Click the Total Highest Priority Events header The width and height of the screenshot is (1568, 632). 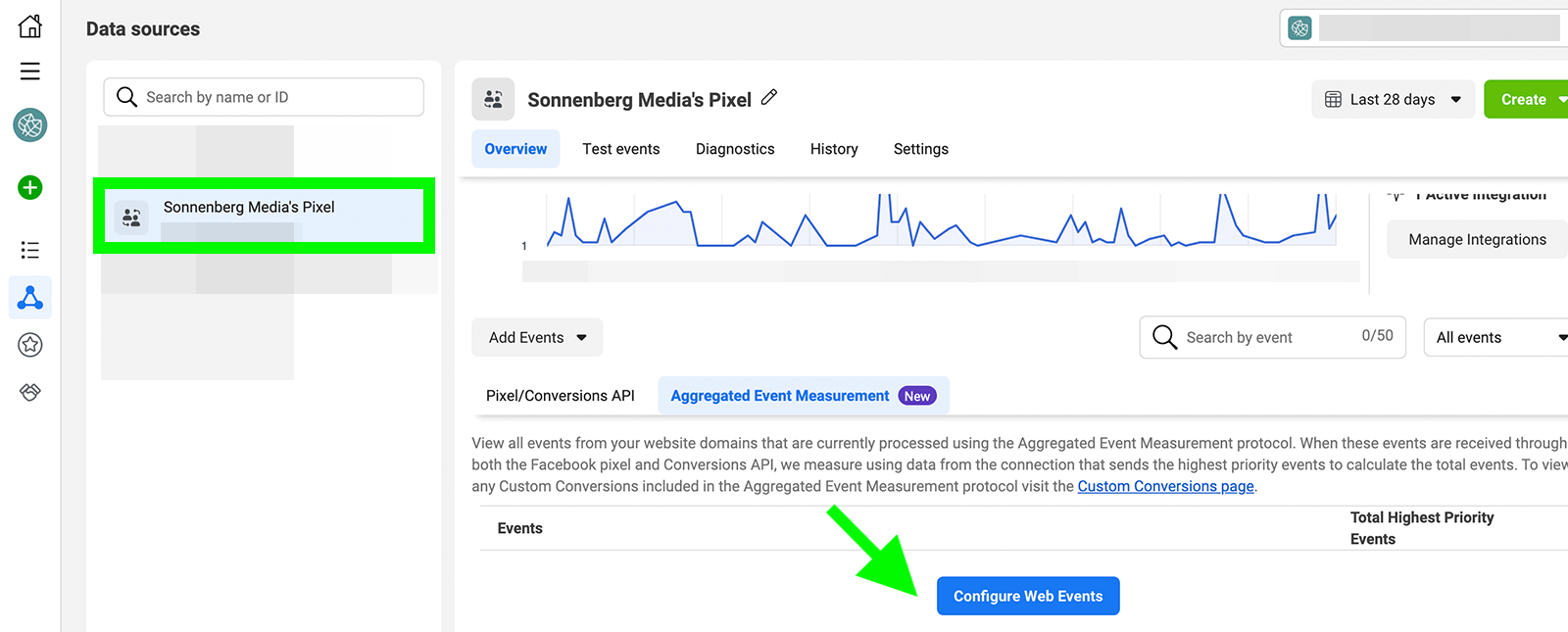pyautogui.click(x=1422, y=528)
